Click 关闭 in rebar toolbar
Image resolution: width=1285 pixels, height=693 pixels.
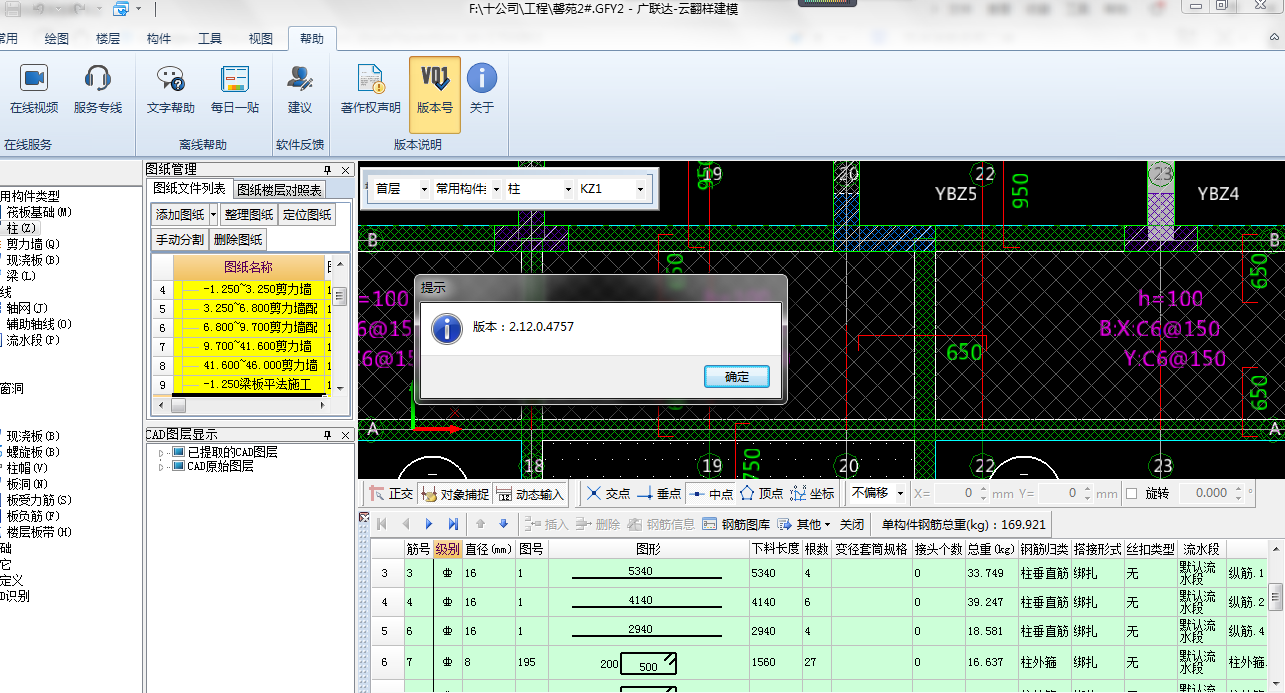click(x=852, y=524)
